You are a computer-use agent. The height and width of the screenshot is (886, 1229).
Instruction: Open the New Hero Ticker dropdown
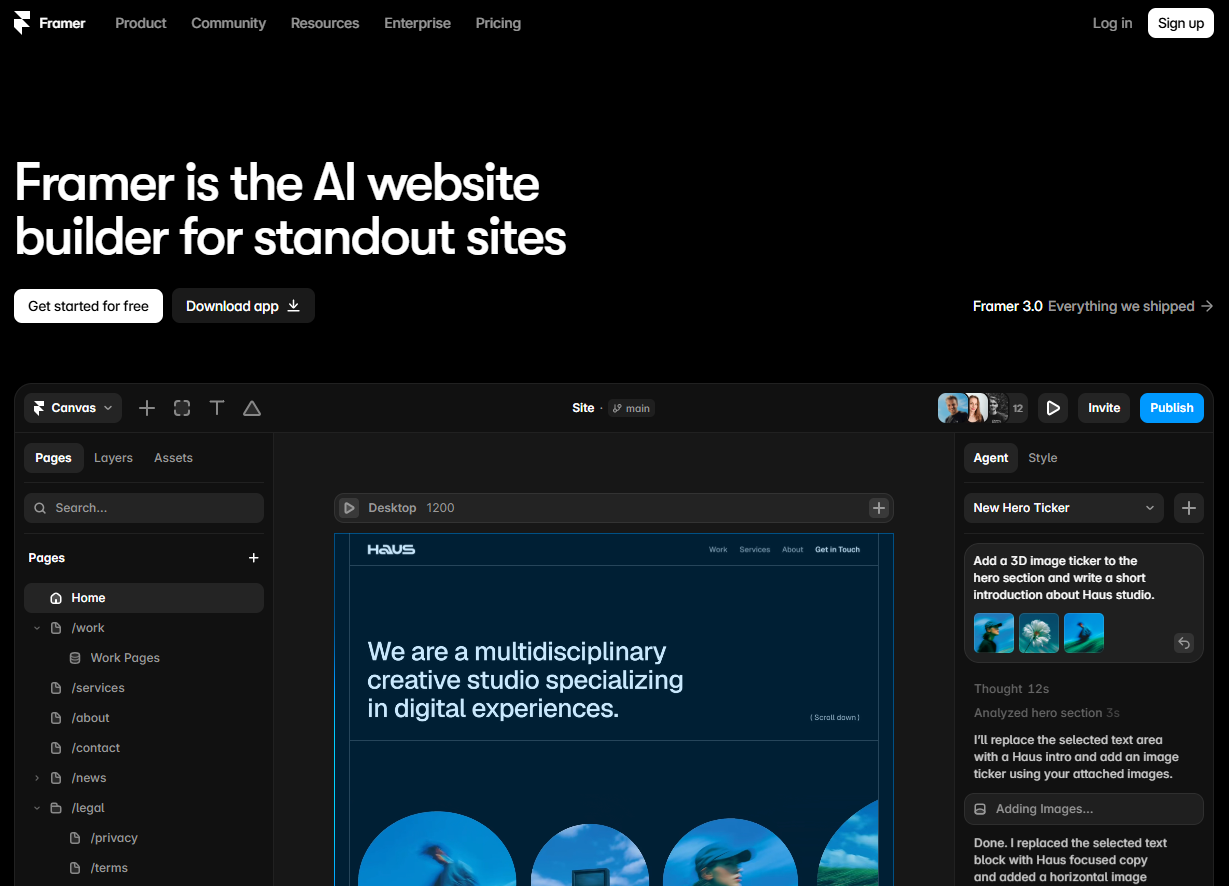1064,508
